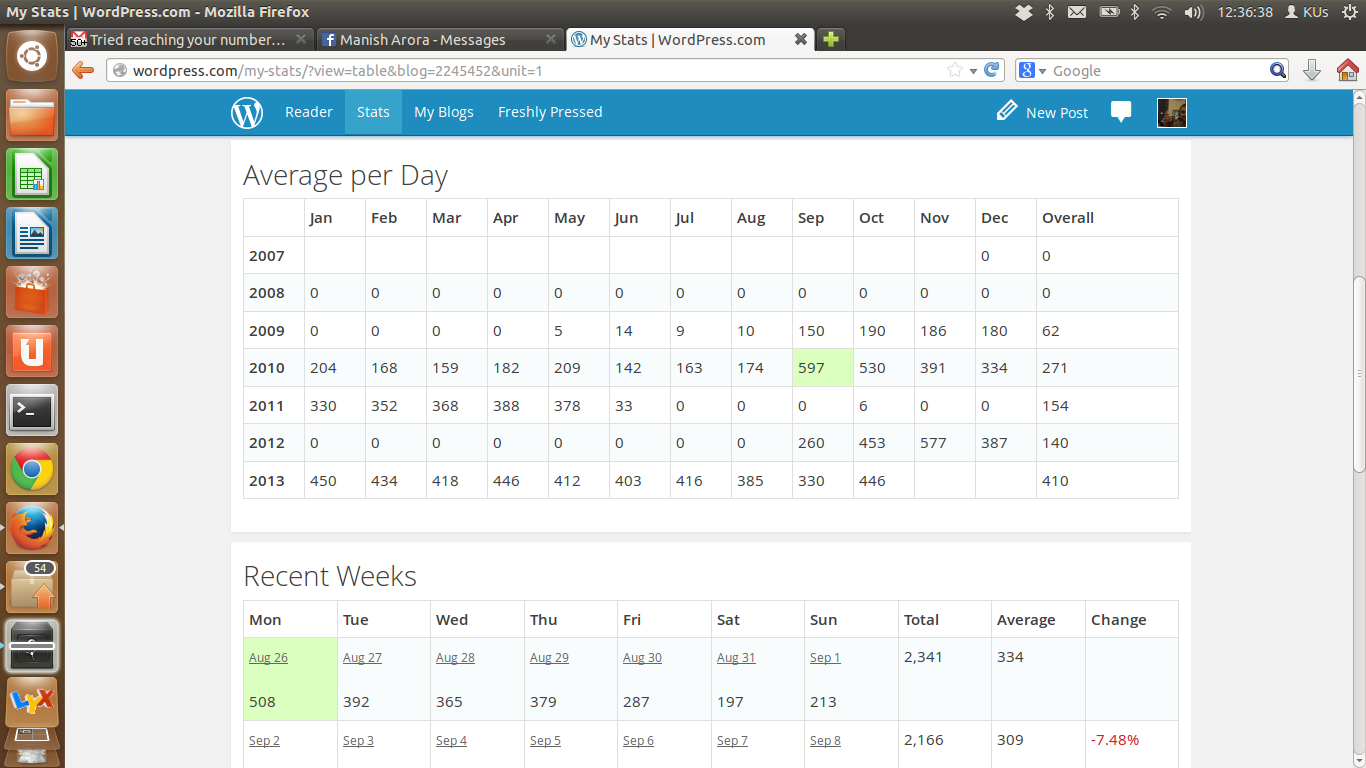1366x768 pixels.
Task: Open the notifications speech bubble icon
Action: pyautogui.click(x=1121, y=112)
